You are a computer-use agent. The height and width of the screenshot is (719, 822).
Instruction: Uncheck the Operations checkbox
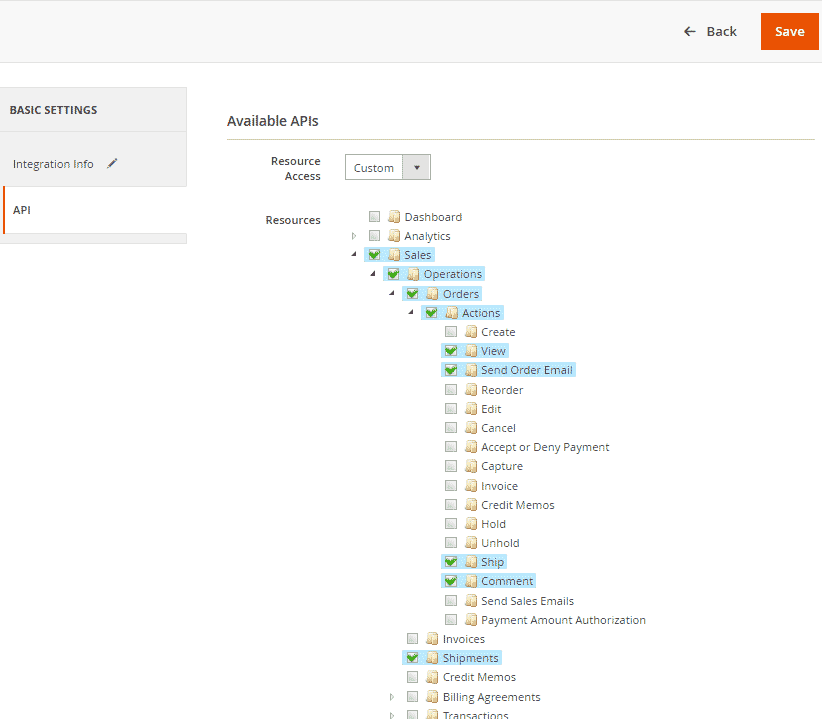pyautogui.click(x=393, y=274)
